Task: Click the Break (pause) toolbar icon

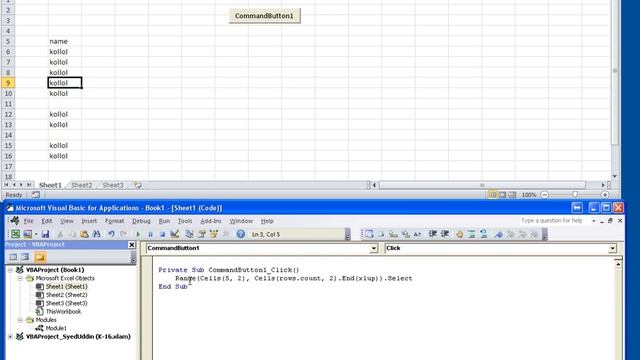Action: 150,234
